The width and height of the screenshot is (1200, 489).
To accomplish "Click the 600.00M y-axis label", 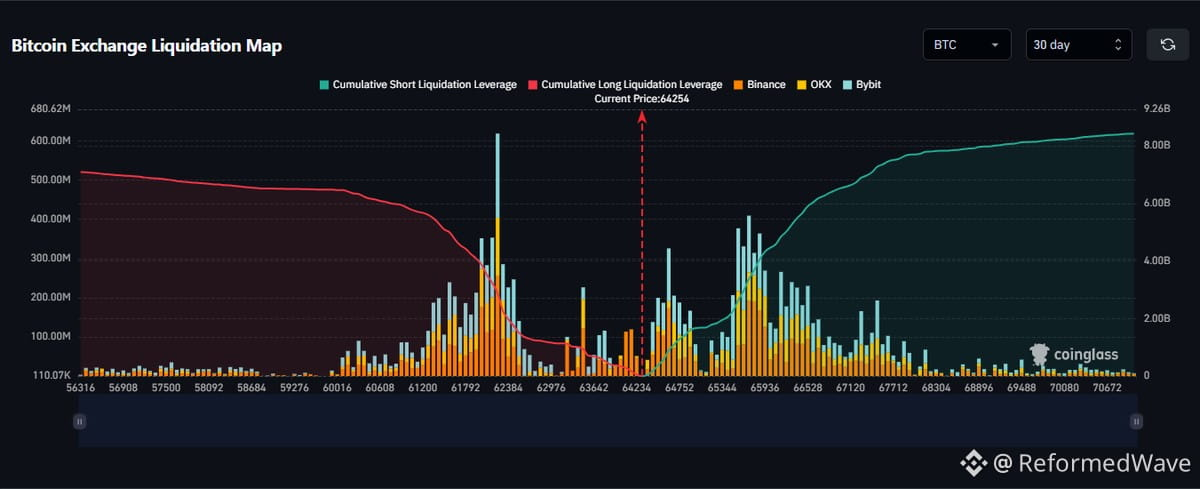I will pyautogui.click(x=50, y=141).
